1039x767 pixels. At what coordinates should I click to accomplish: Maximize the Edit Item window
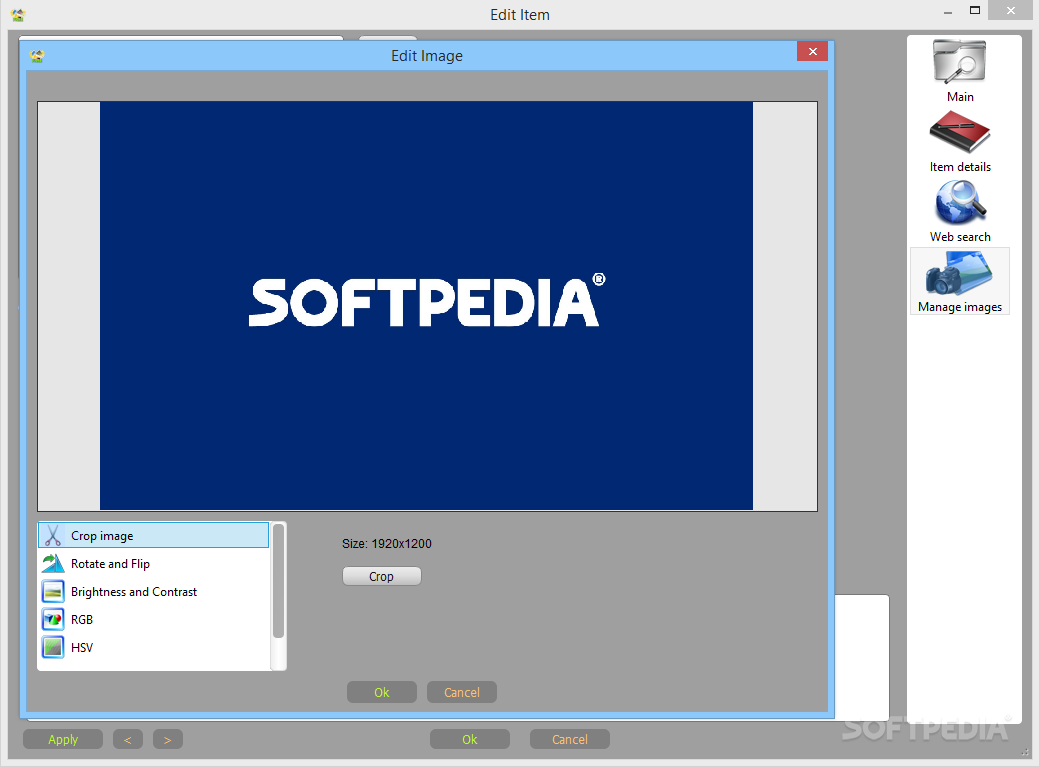975,10
